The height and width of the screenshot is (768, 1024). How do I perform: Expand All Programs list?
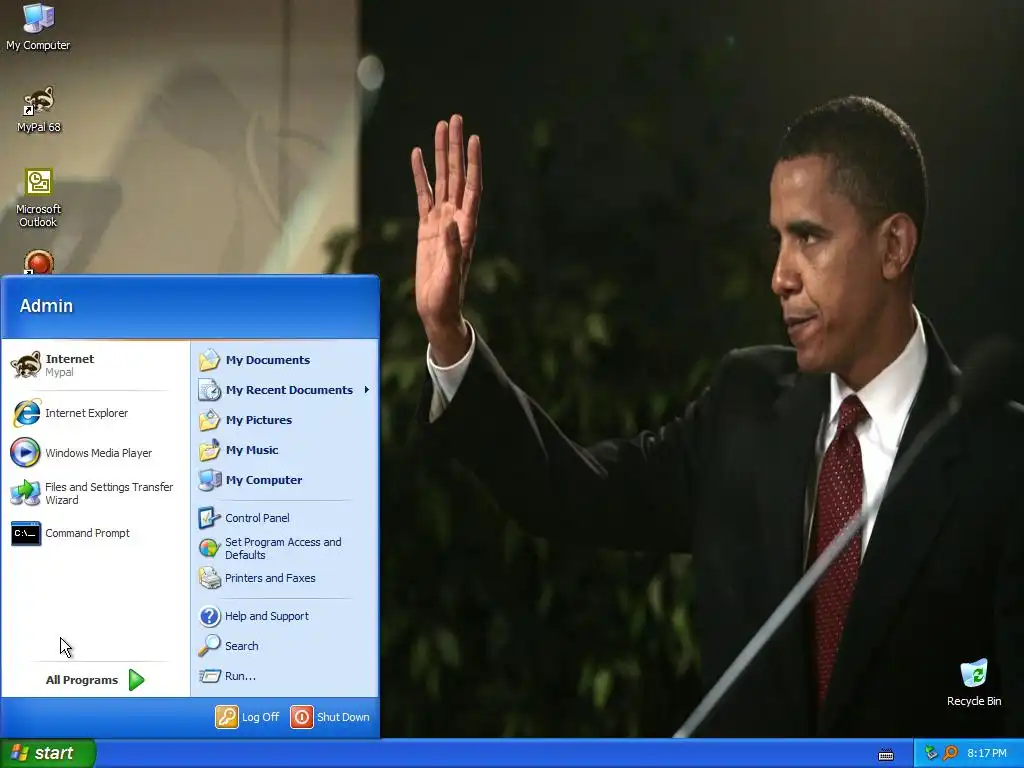(95, 680)
